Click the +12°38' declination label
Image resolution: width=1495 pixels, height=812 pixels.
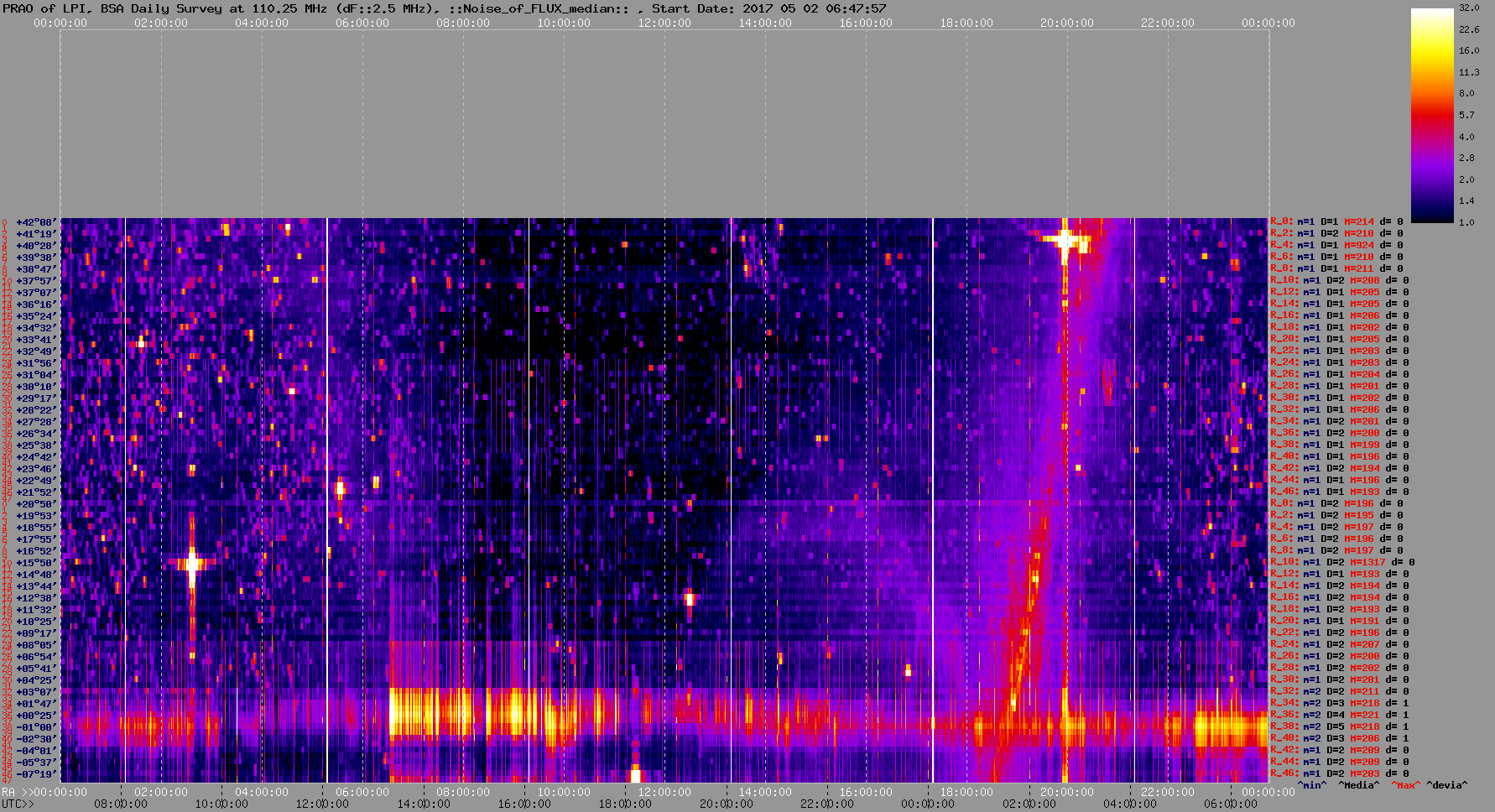36,598
